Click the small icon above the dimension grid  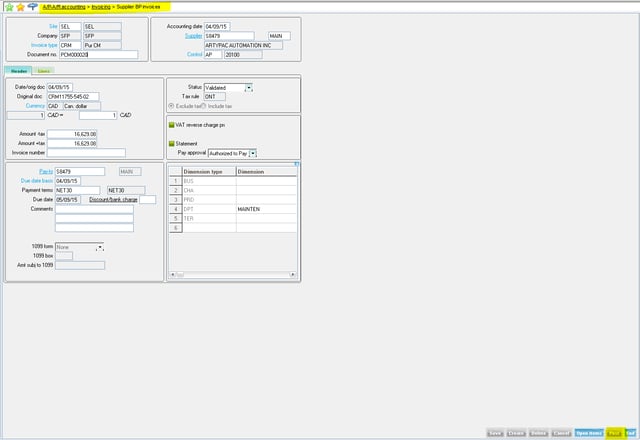pos(295,164)
